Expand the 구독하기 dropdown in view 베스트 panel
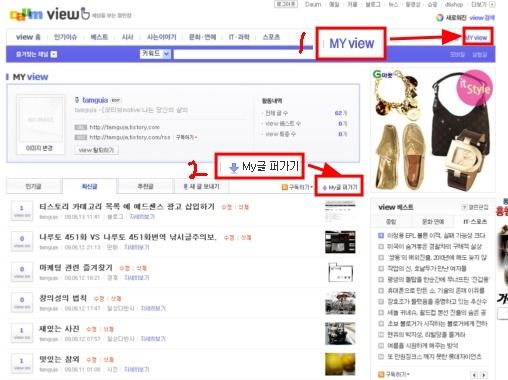Viewport: 508px width, 380px height. [408, 374]
